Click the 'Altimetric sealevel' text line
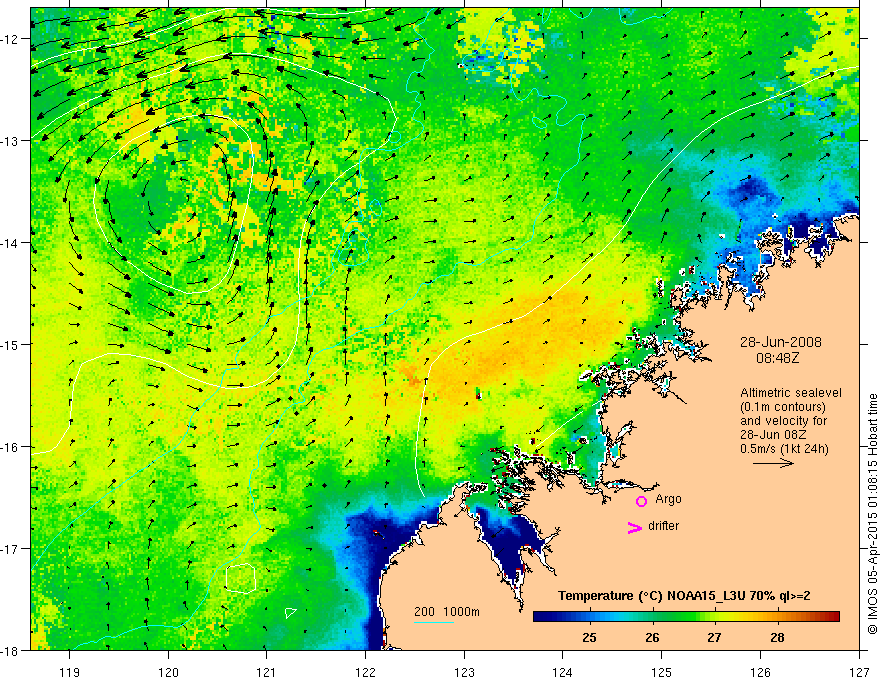880x680 pixels. pos(791,393)
